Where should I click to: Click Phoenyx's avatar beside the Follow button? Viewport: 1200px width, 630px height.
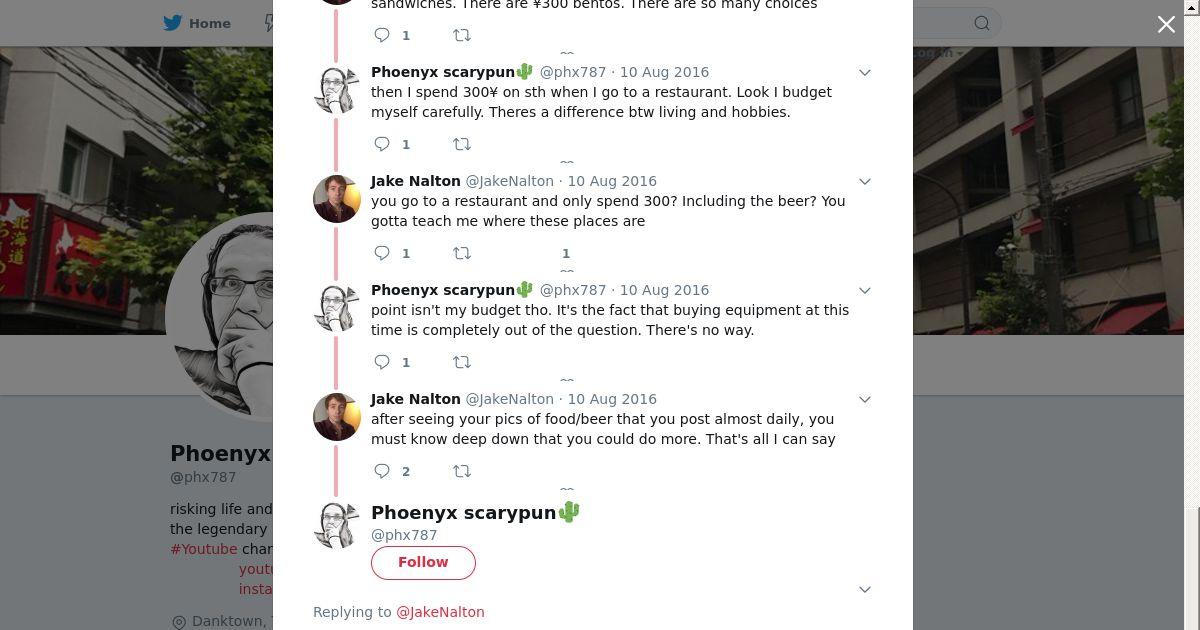pos(337,524)
